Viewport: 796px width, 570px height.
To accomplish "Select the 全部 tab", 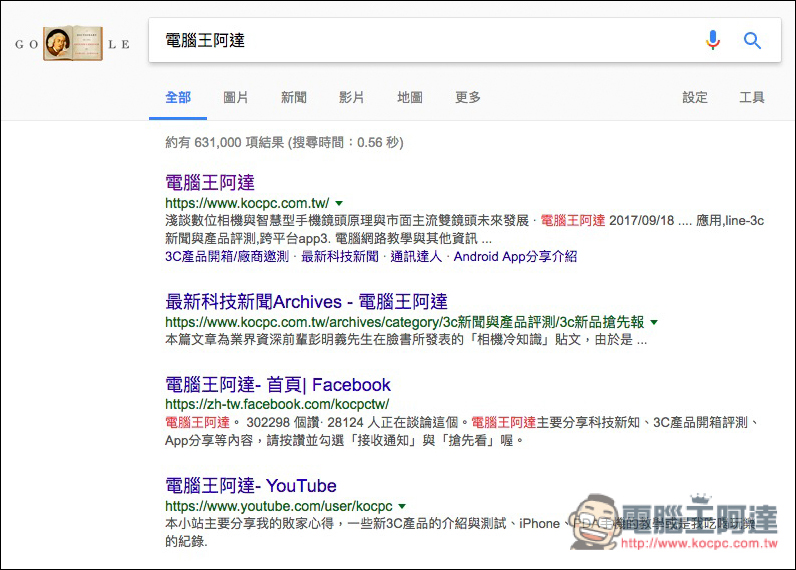I will pyautogui.click(x=178, y=97).
